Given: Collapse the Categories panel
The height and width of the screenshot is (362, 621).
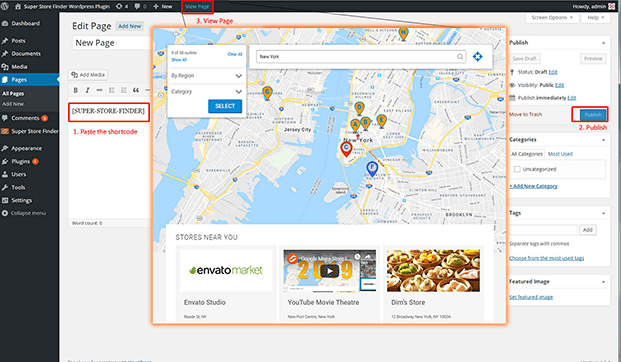Looking at the screenshot, I should pos(603,140).
